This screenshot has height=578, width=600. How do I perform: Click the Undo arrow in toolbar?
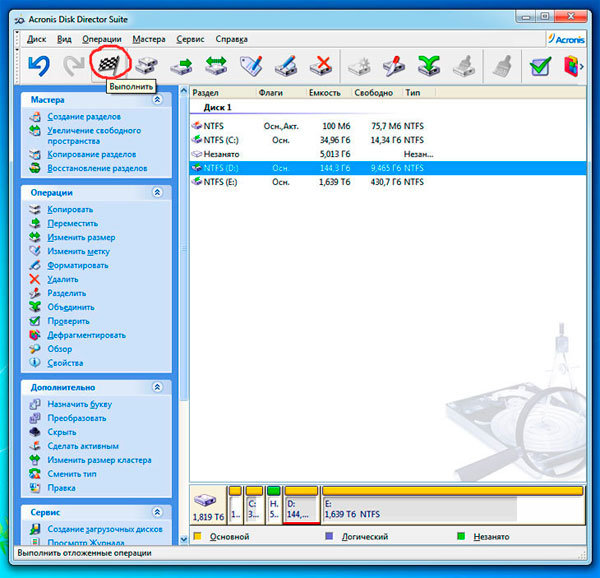38,66
